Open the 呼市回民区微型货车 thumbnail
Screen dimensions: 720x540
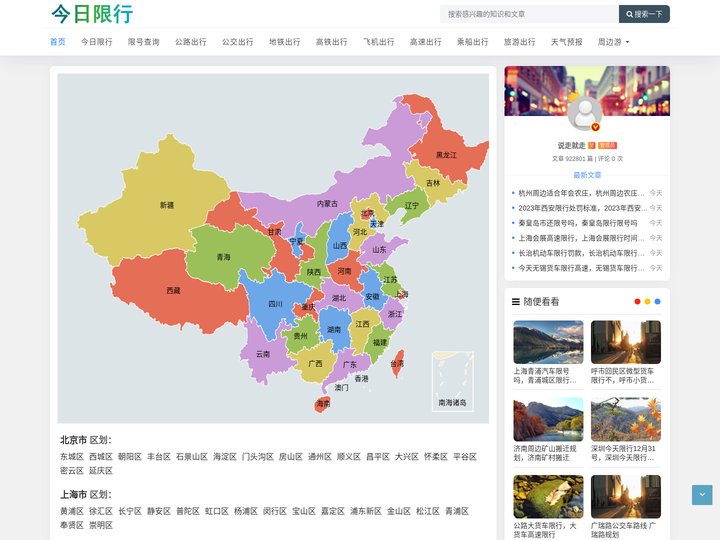point(626,342)
